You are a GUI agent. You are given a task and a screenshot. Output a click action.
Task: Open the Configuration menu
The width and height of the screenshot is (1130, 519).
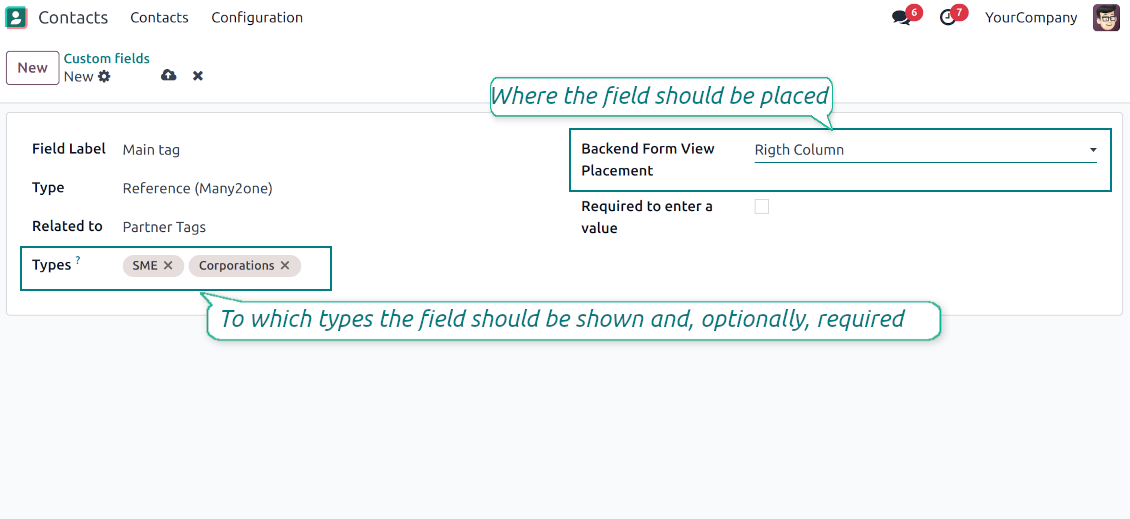(257, 18)
